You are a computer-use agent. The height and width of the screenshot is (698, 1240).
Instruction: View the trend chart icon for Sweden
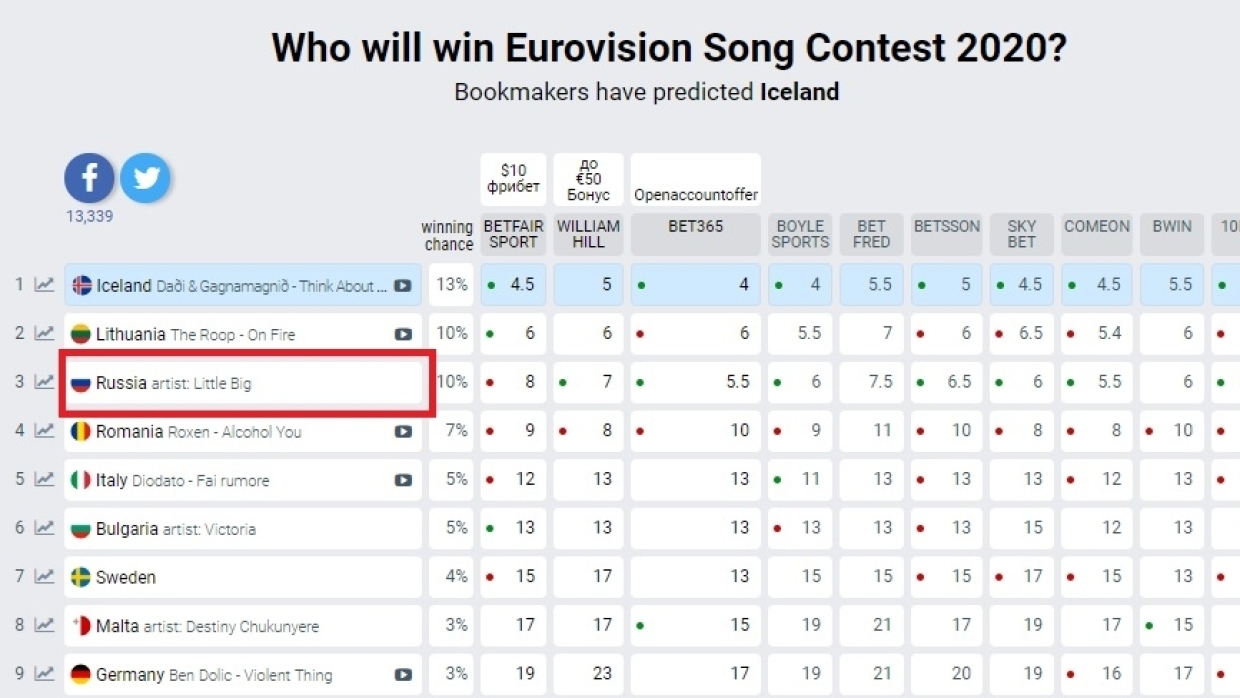(x=44, y=576)
